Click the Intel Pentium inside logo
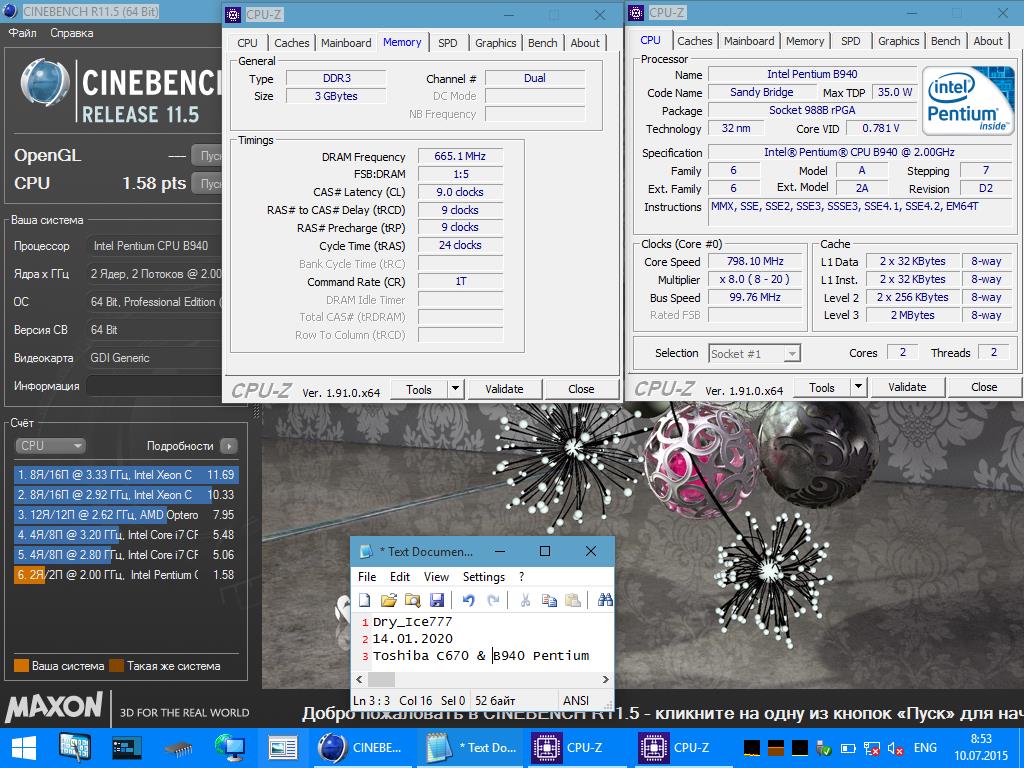 968,101
